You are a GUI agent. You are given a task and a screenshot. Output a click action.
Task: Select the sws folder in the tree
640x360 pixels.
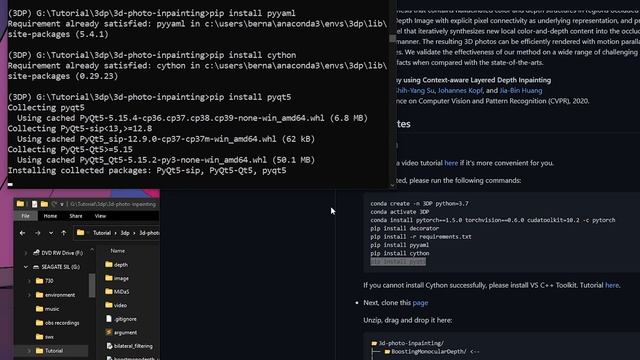tap(49, 337)
